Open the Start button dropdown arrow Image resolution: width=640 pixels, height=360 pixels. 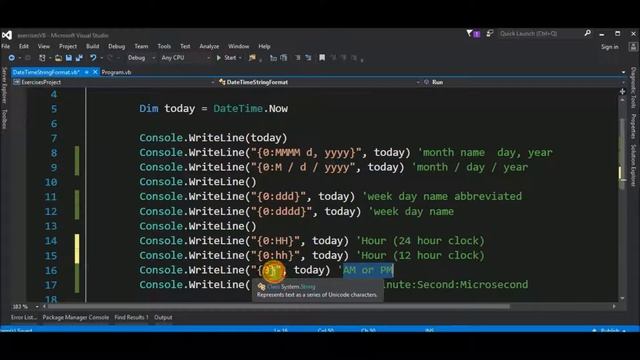pos(240,58)
